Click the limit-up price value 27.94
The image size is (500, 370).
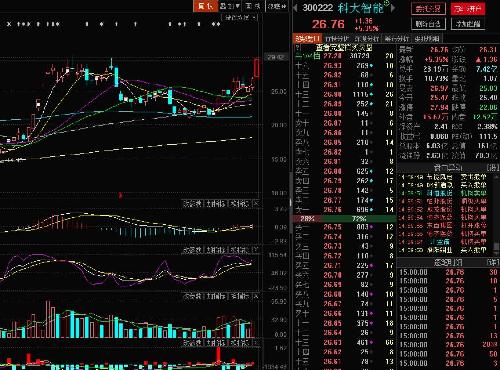[439, 107]
